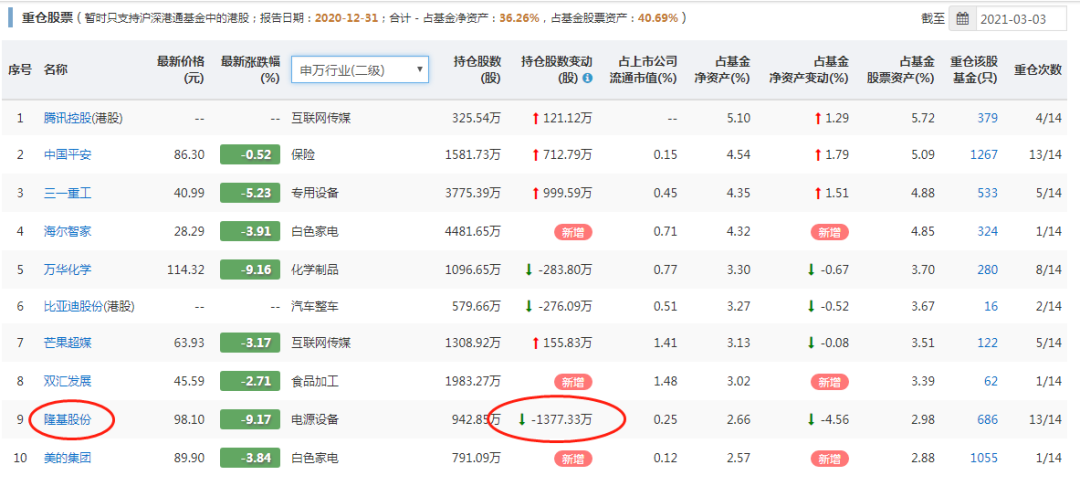Click 新增 badge in 美的集团 net asset change column
This screenshot has width=1080, height=486.
click(x=829, y=458)
